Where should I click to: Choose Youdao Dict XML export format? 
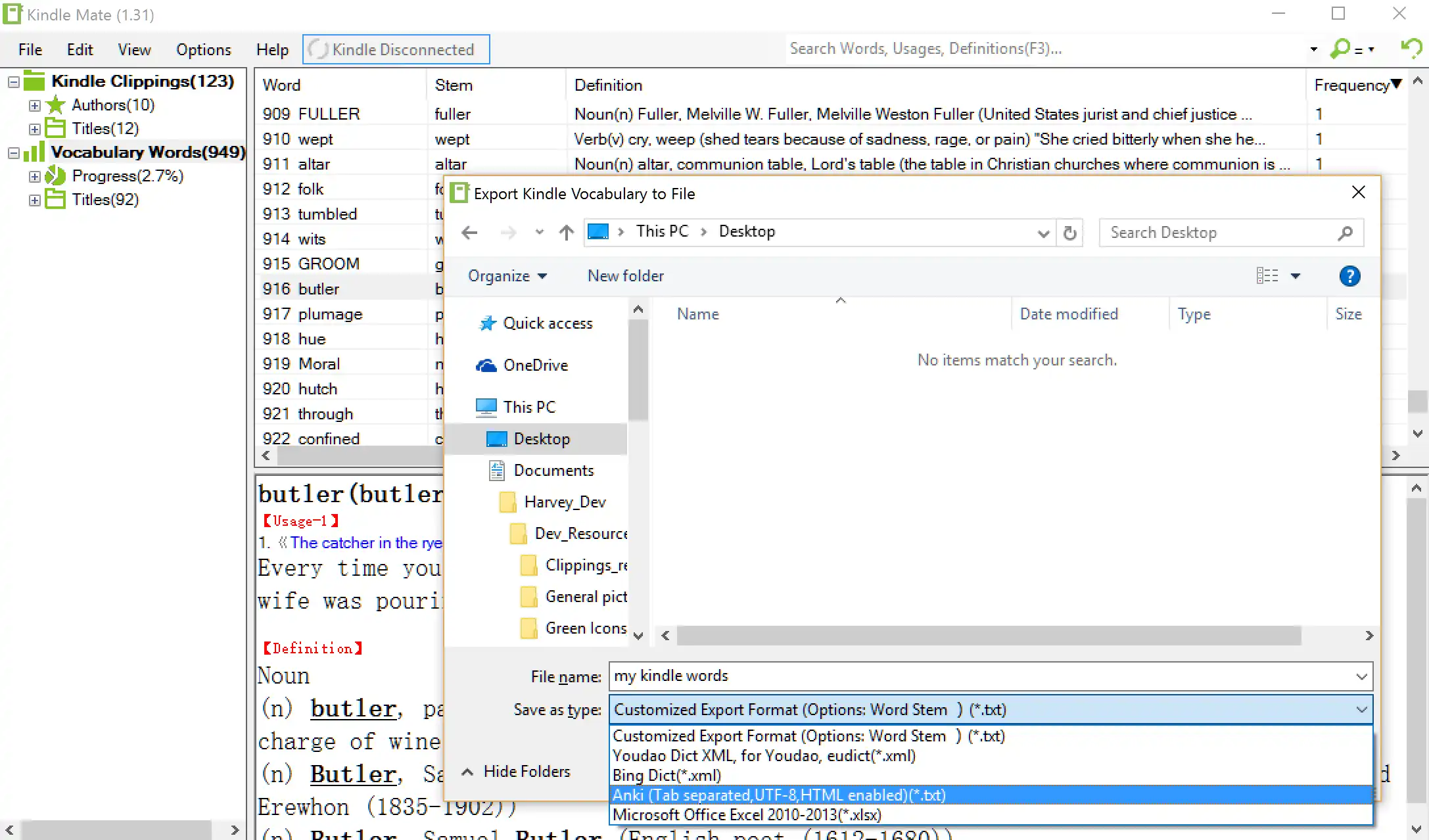(x=991, y=756)
